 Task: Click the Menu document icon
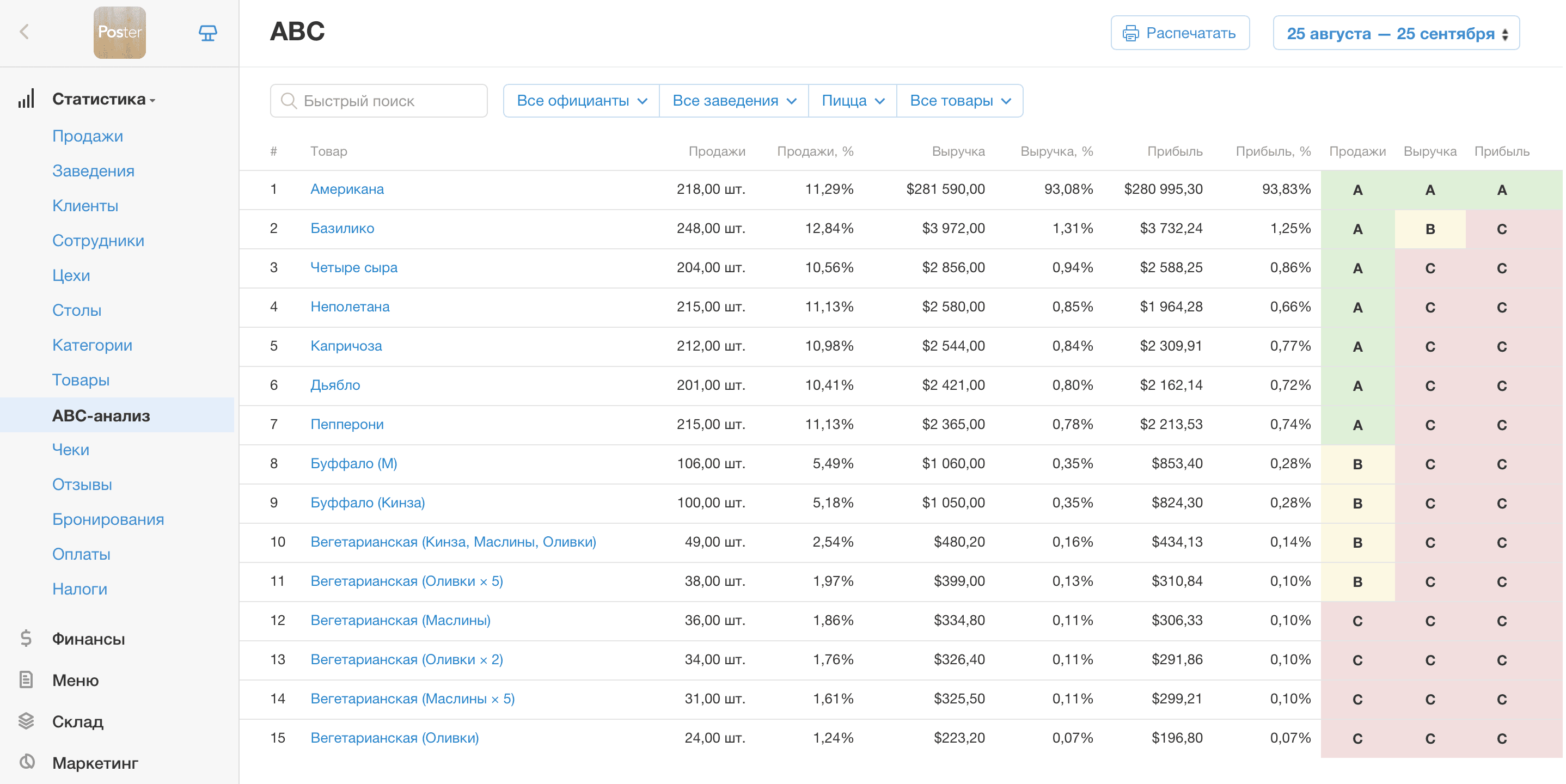click(x=26, y=680)
